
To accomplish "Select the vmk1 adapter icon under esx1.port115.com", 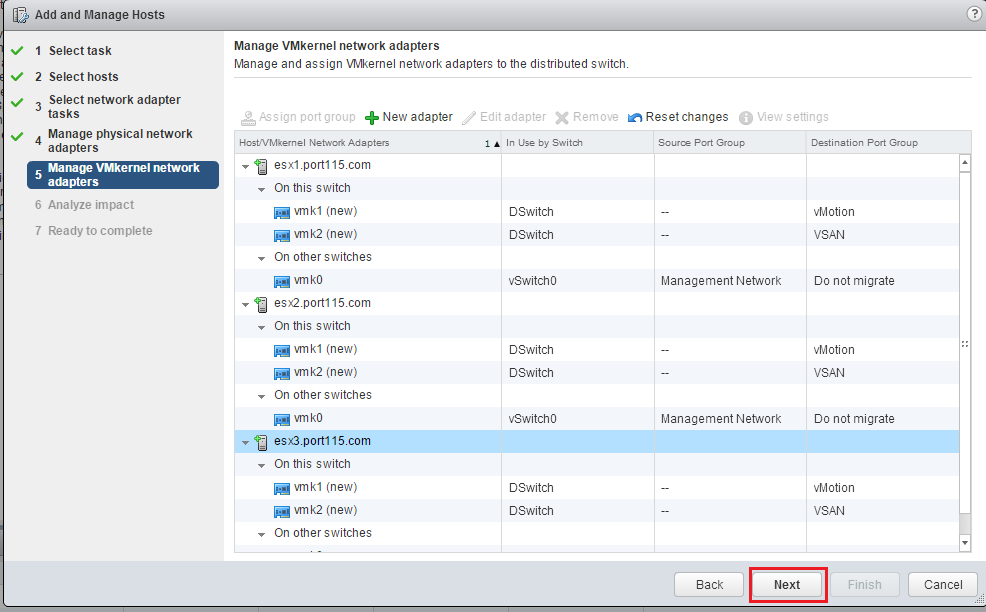I will [x=282, y=212].
